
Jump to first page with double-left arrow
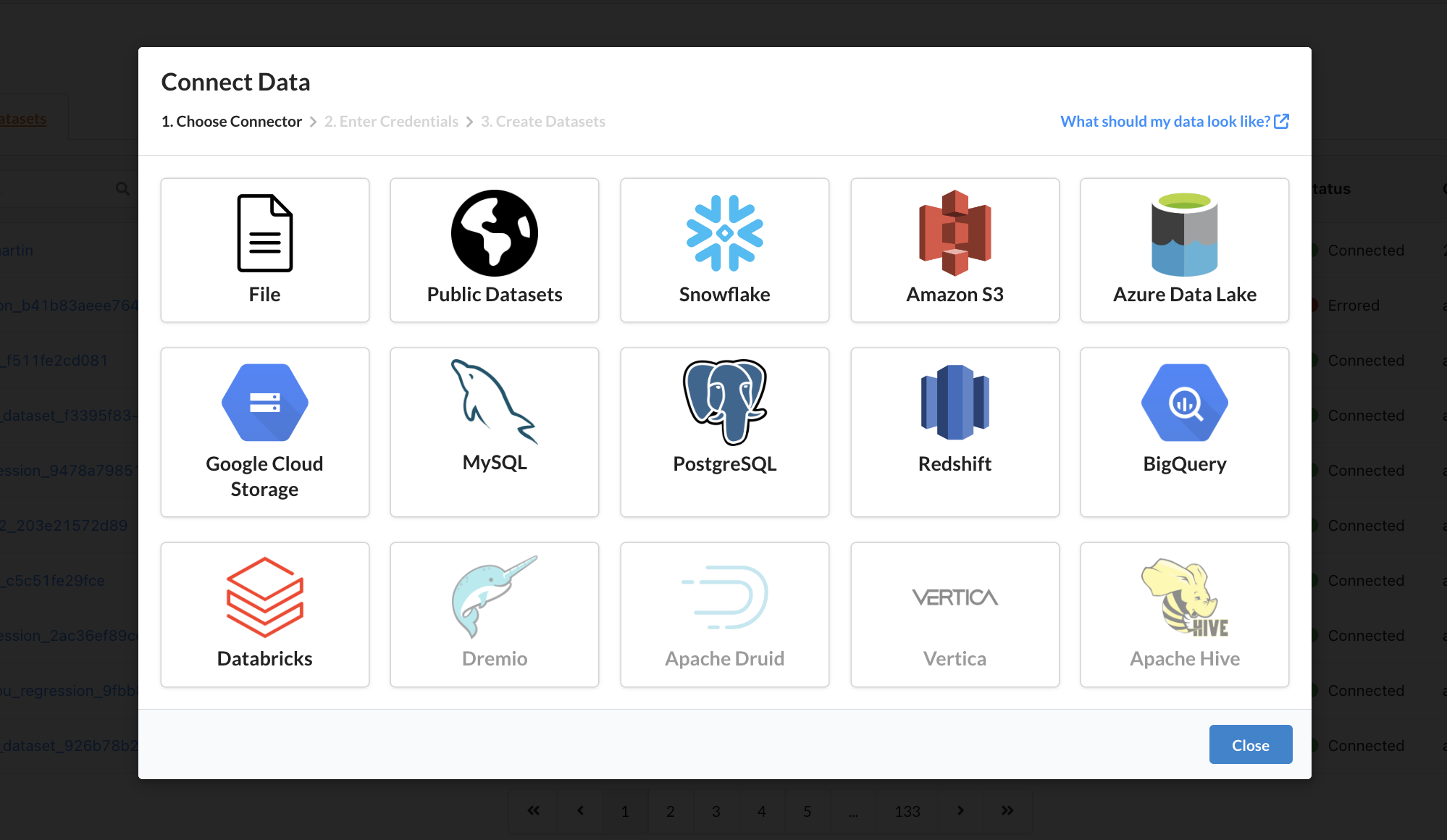pyautogui.click(x=534, y=811)
